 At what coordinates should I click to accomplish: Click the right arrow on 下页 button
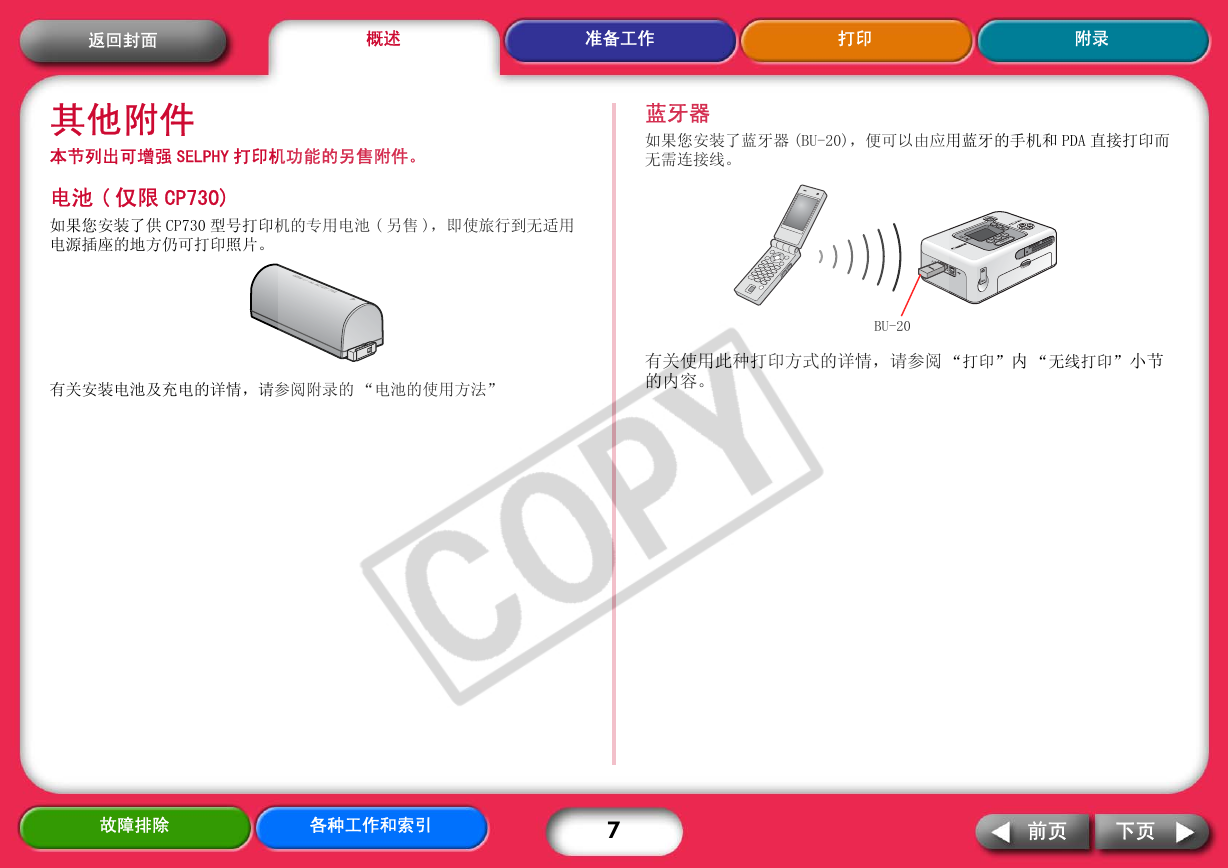pos(1185,832)
